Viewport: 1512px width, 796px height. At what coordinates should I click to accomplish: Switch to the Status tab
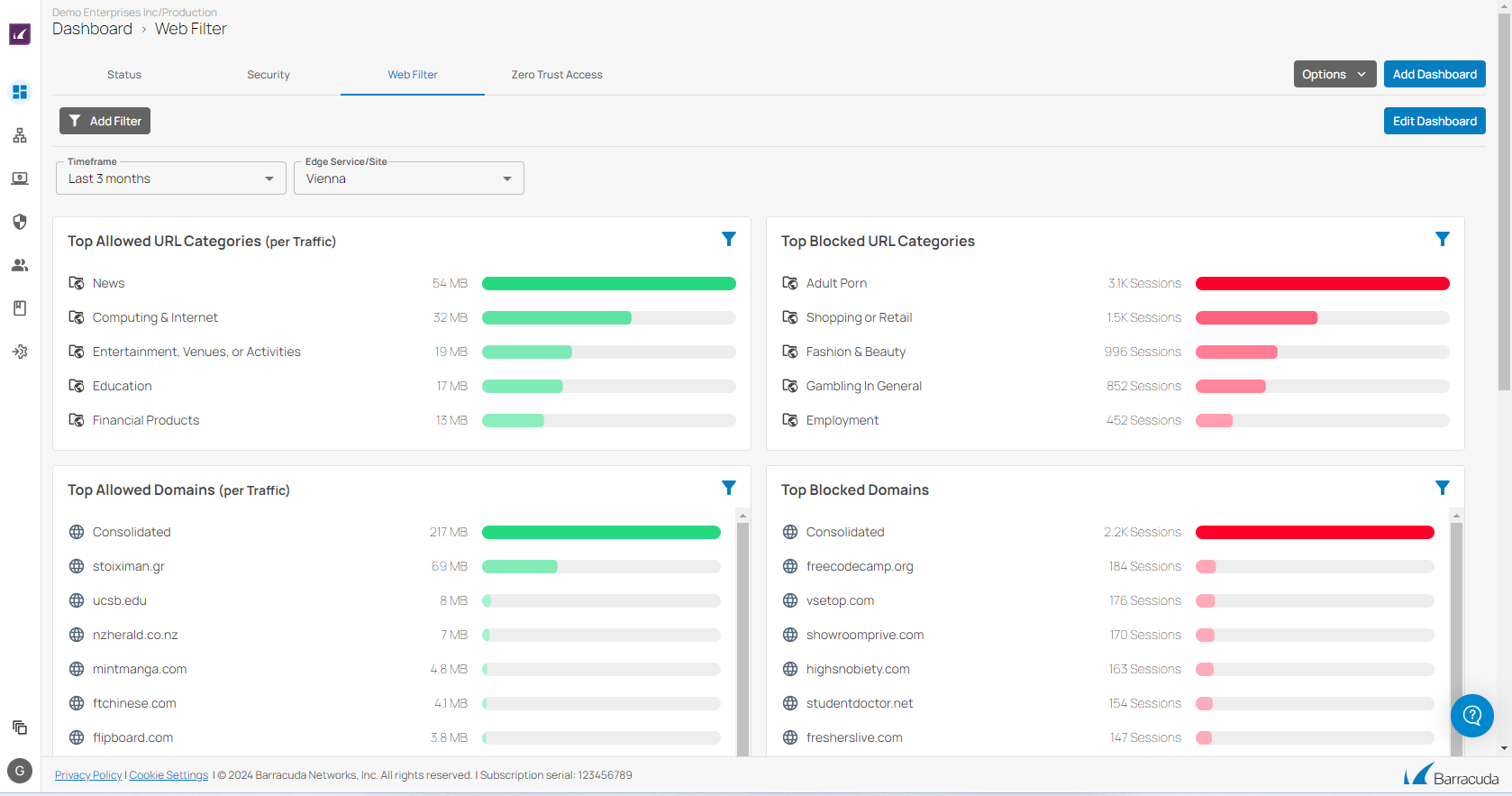pos(124,75)
